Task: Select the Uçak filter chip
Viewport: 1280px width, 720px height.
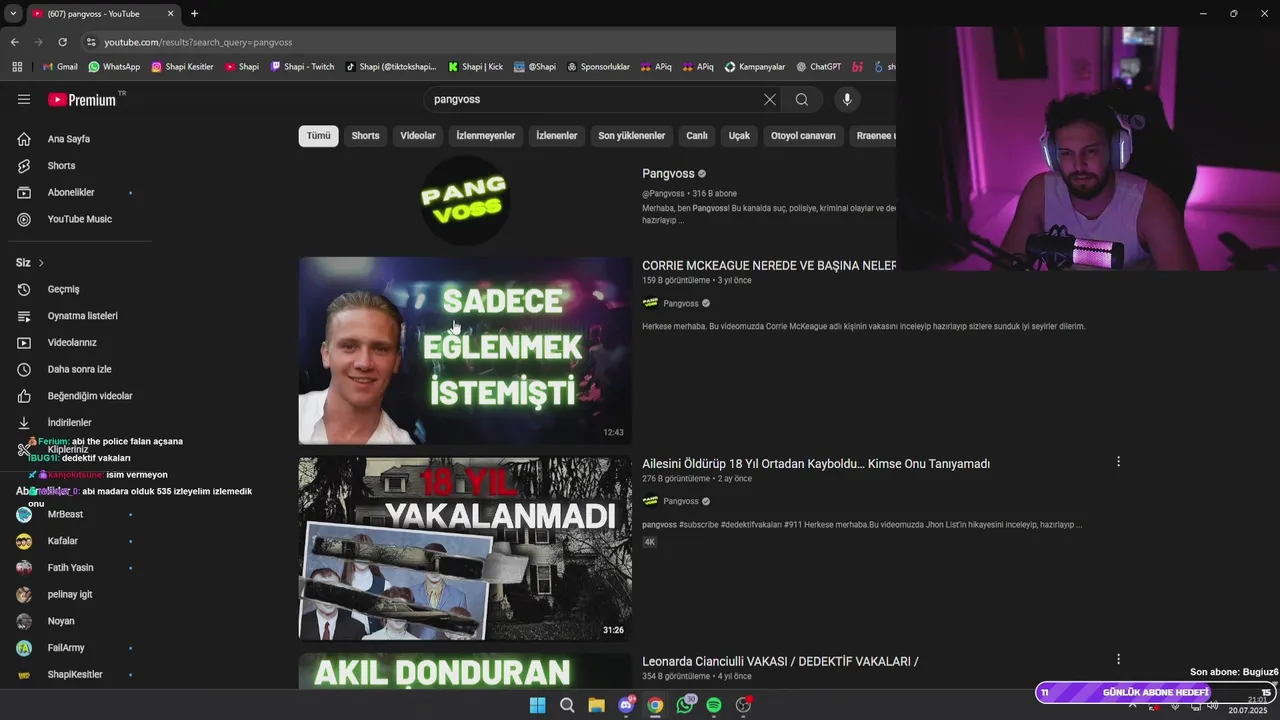Action: pos(739,136)
